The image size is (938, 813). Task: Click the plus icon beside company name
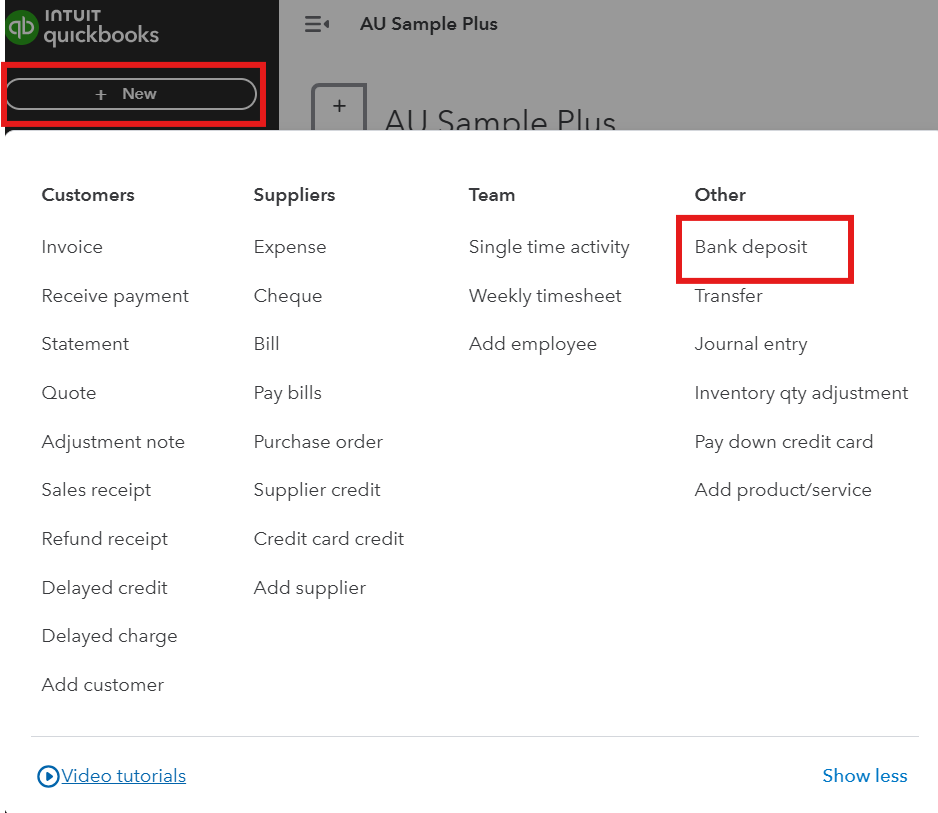click(339, 106)
